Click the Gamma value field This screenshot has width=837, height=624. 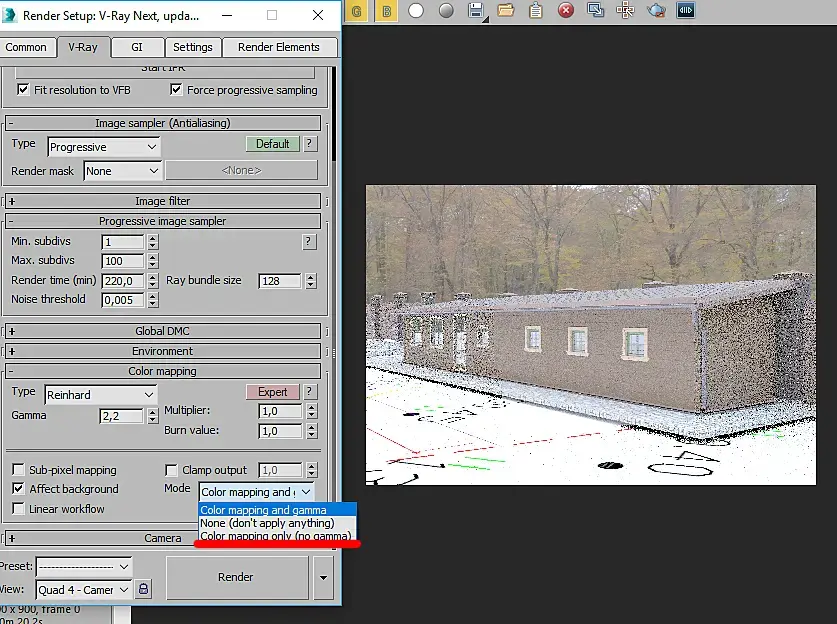click(x=121, y=416)
